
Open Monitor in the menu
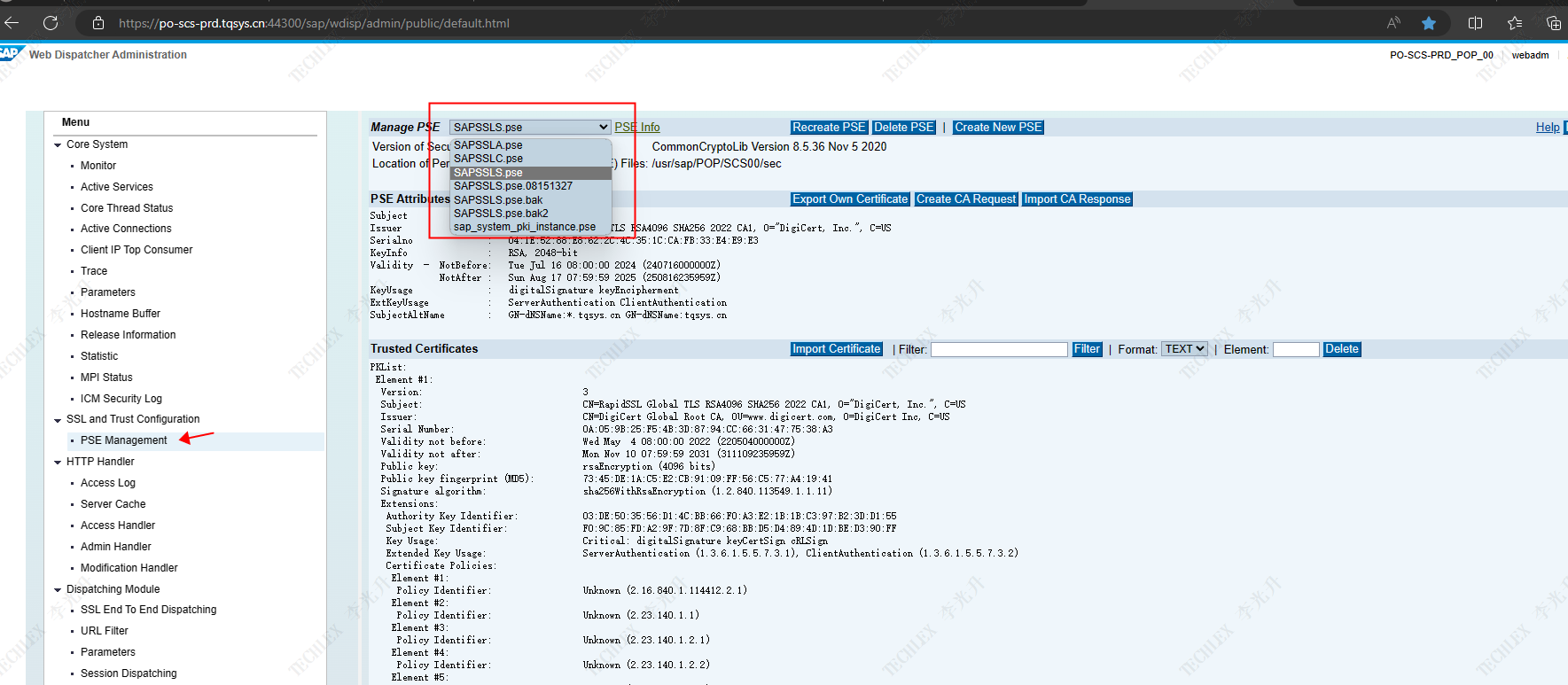(98, 166)
